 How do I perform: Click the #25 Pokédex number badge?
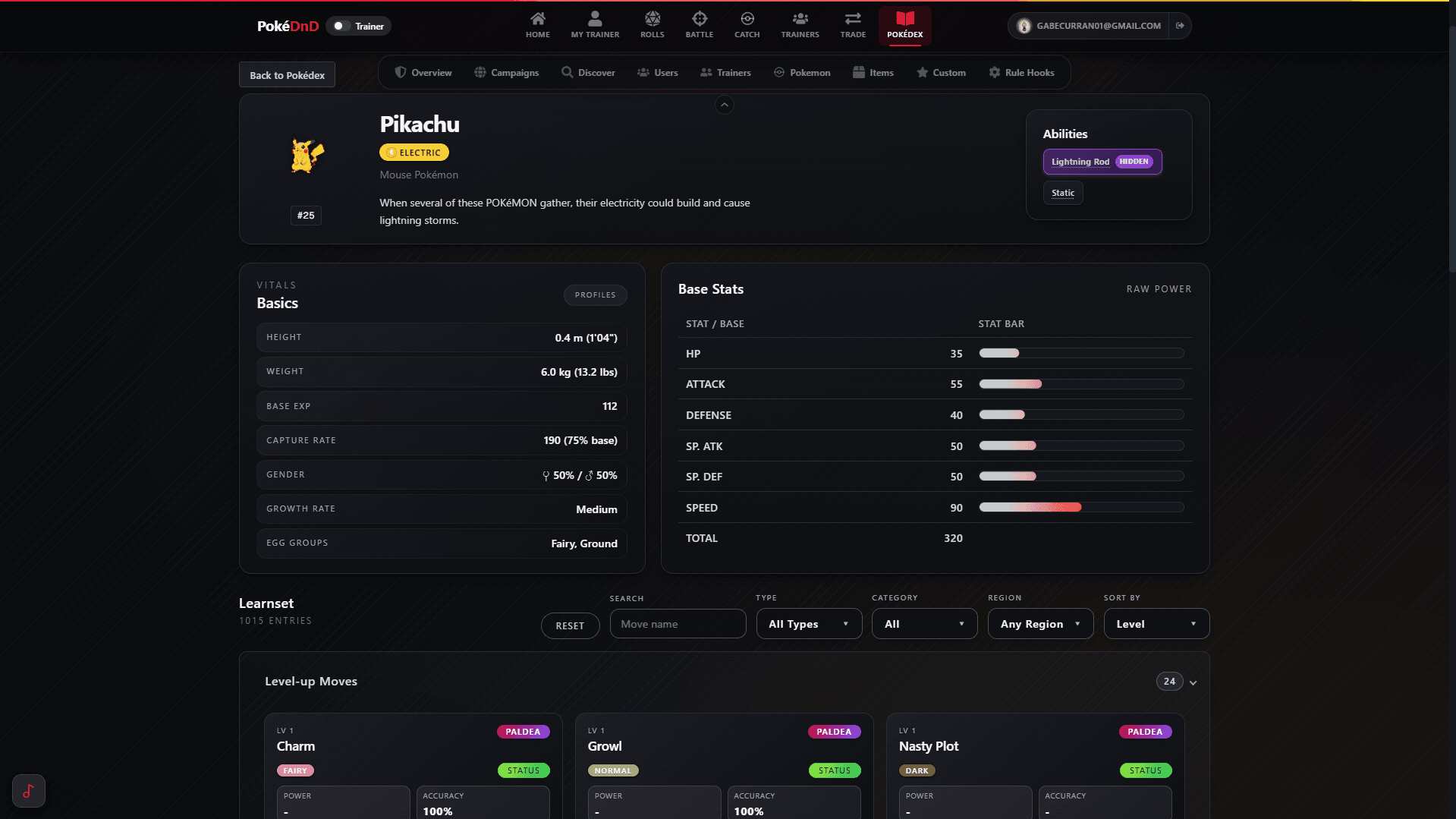[306, 216]
